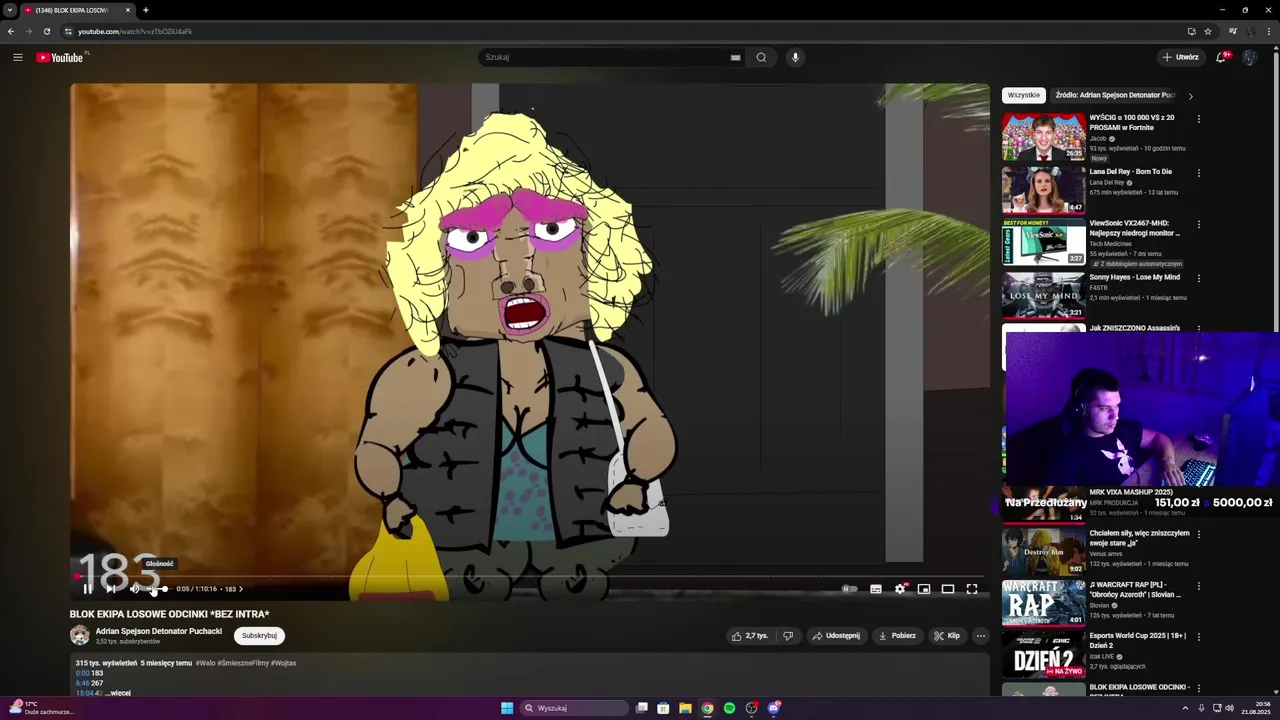Open the Windows Start menu

tap(507, 708)
